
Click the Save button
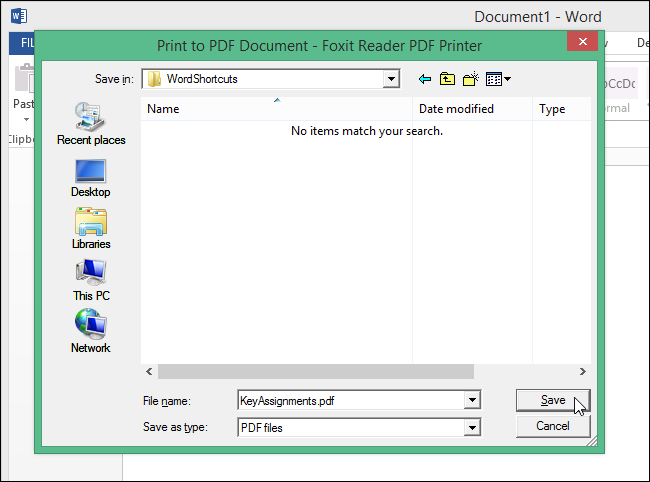click(553, 400)
